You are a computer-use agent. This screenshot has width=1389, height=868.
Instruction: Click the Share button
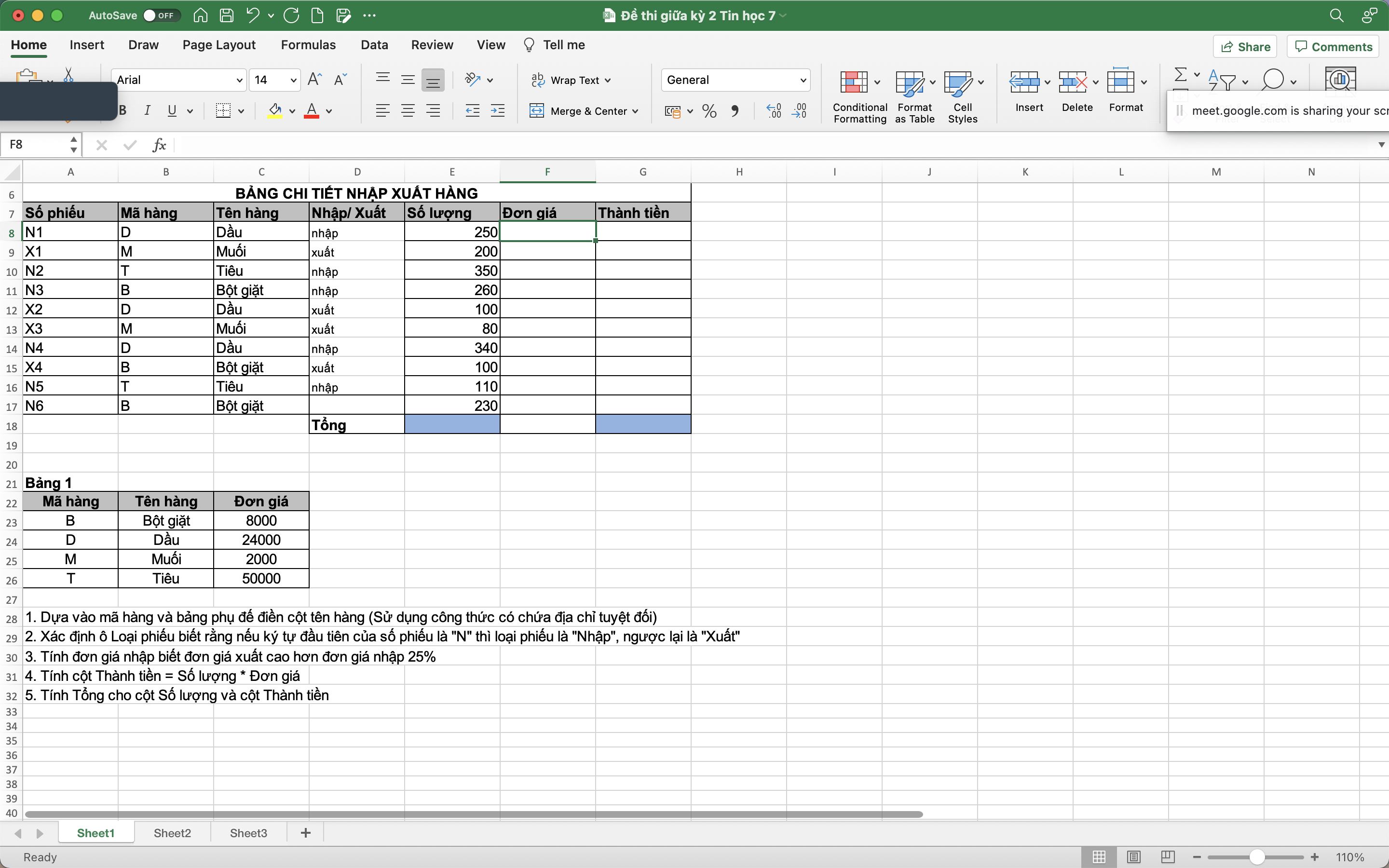coord(1244,47)
